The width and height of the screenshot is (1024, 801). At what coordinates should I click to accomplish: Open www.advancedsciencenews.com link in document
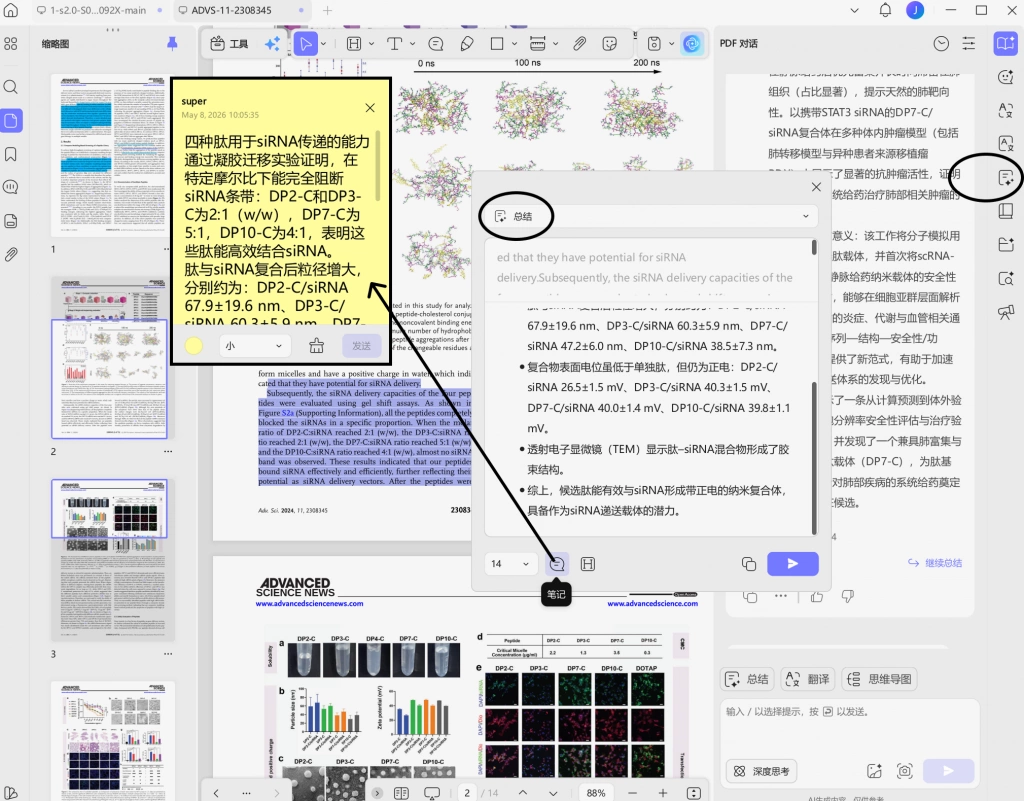coord(310,604)
